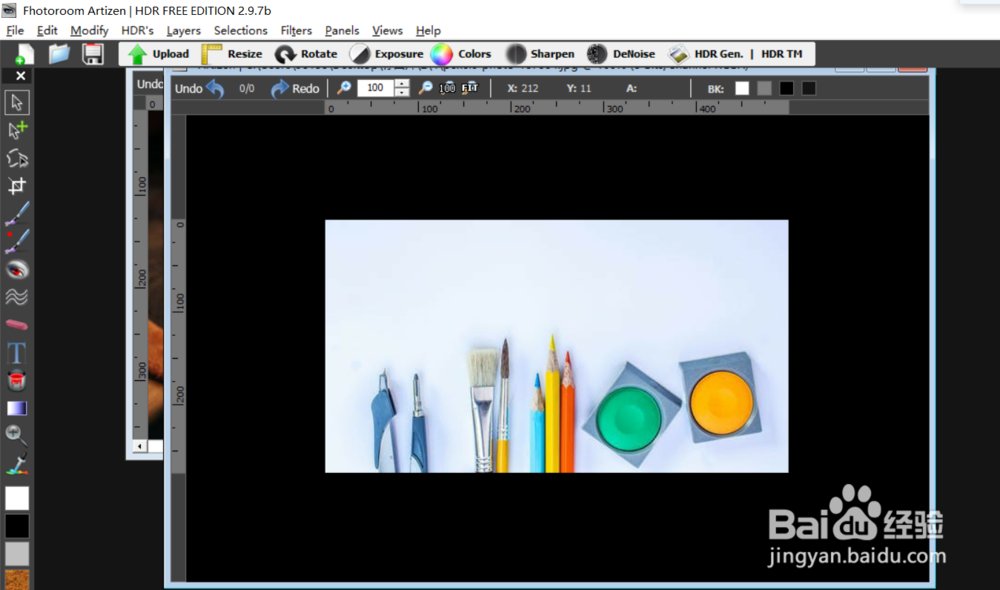Open the Exposure adjustment
Image resolution: width=1000 pixels, height=590 pixels.
[386, 54]
